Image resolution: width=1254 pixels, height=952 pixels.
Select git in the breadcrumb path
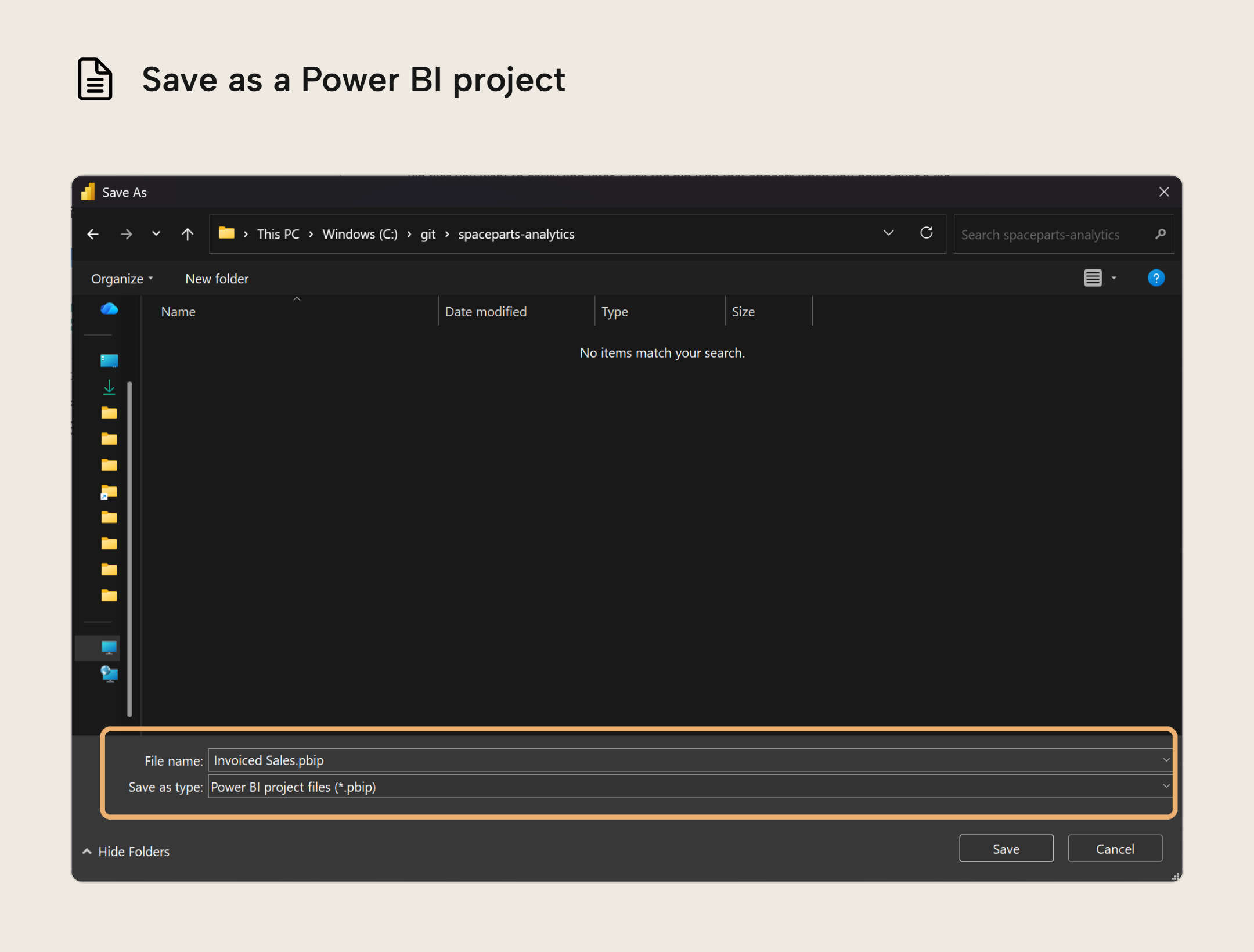pos(428,234)
